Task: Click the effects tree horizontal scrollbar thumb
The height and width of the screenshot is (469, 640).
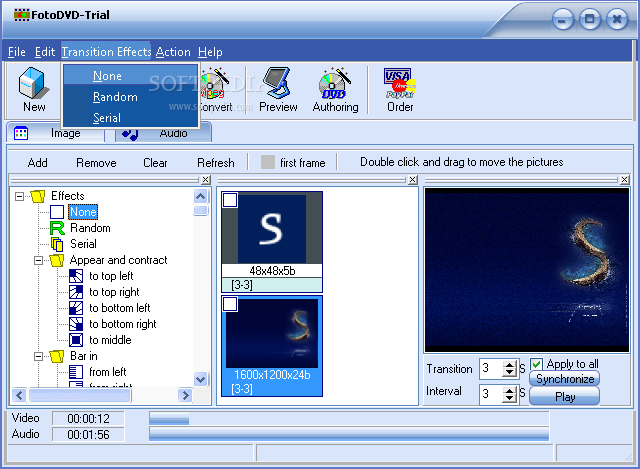Action: coord(80,395)
